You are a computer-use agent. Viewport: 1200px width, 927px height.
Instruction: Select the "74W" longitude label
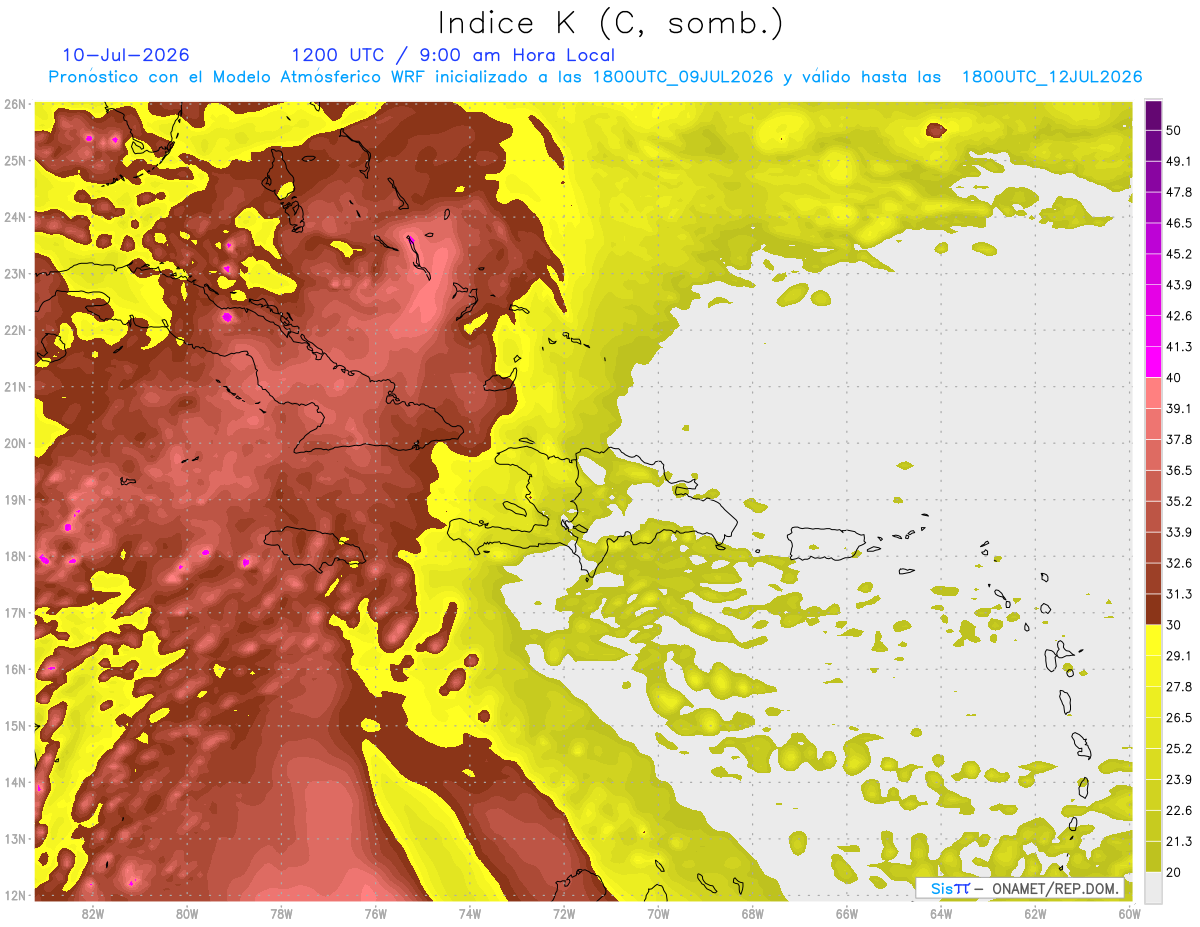pos(470,914)
